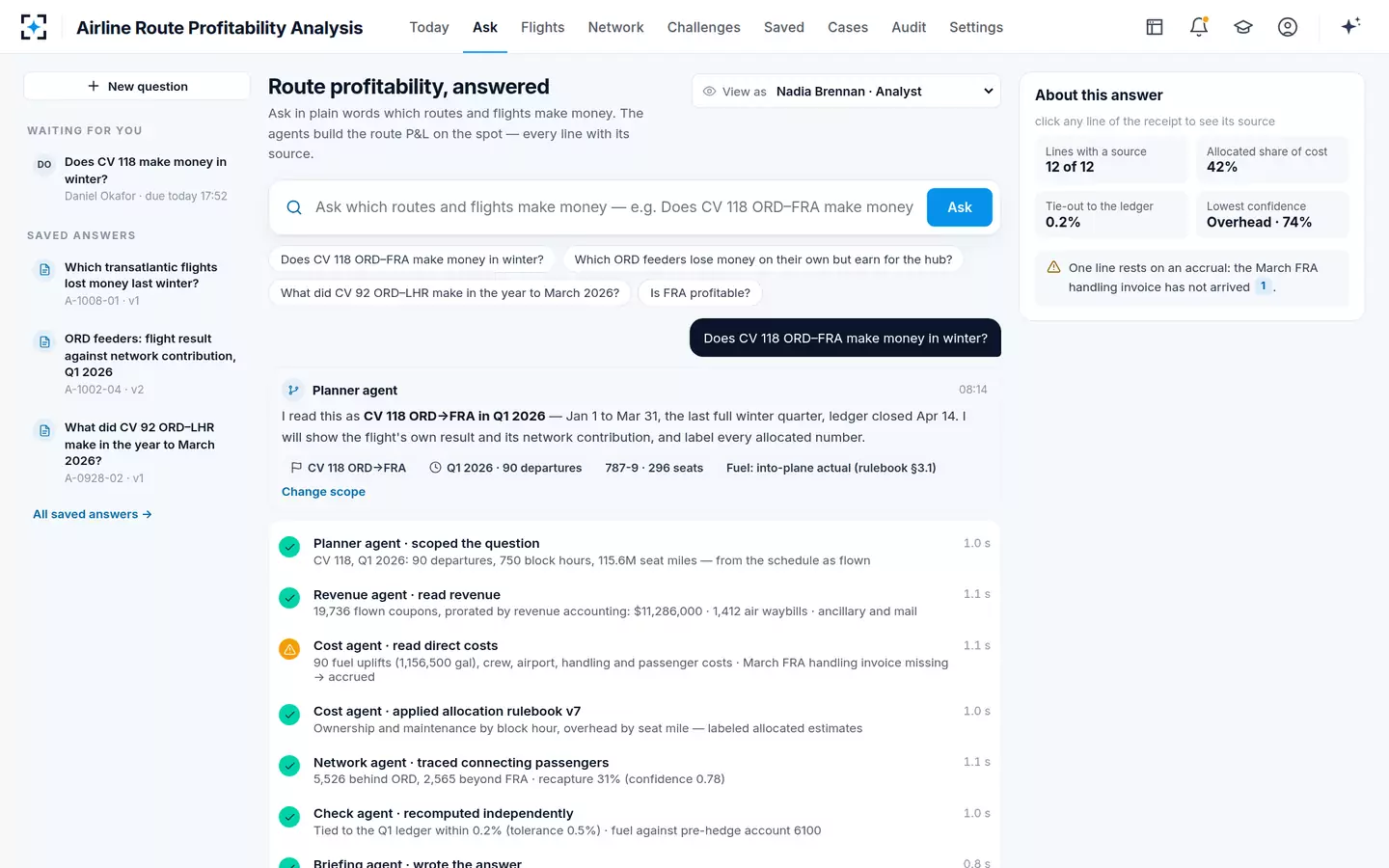Choose the ORD feeders hub suggestion chip

[x=764, y=259]
